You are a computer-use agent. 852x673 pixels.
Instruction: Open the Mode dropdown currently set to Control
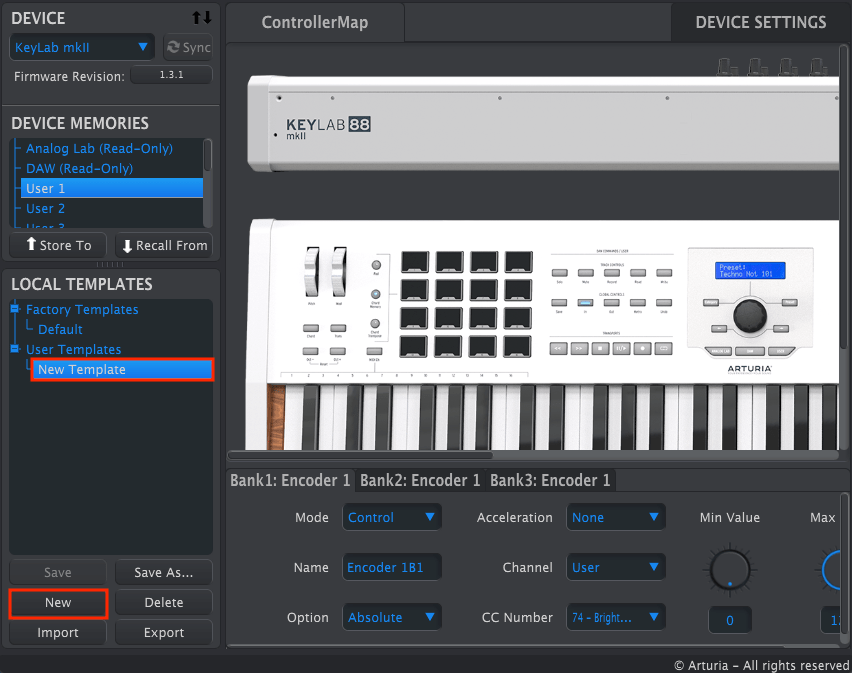coord(391,517)
